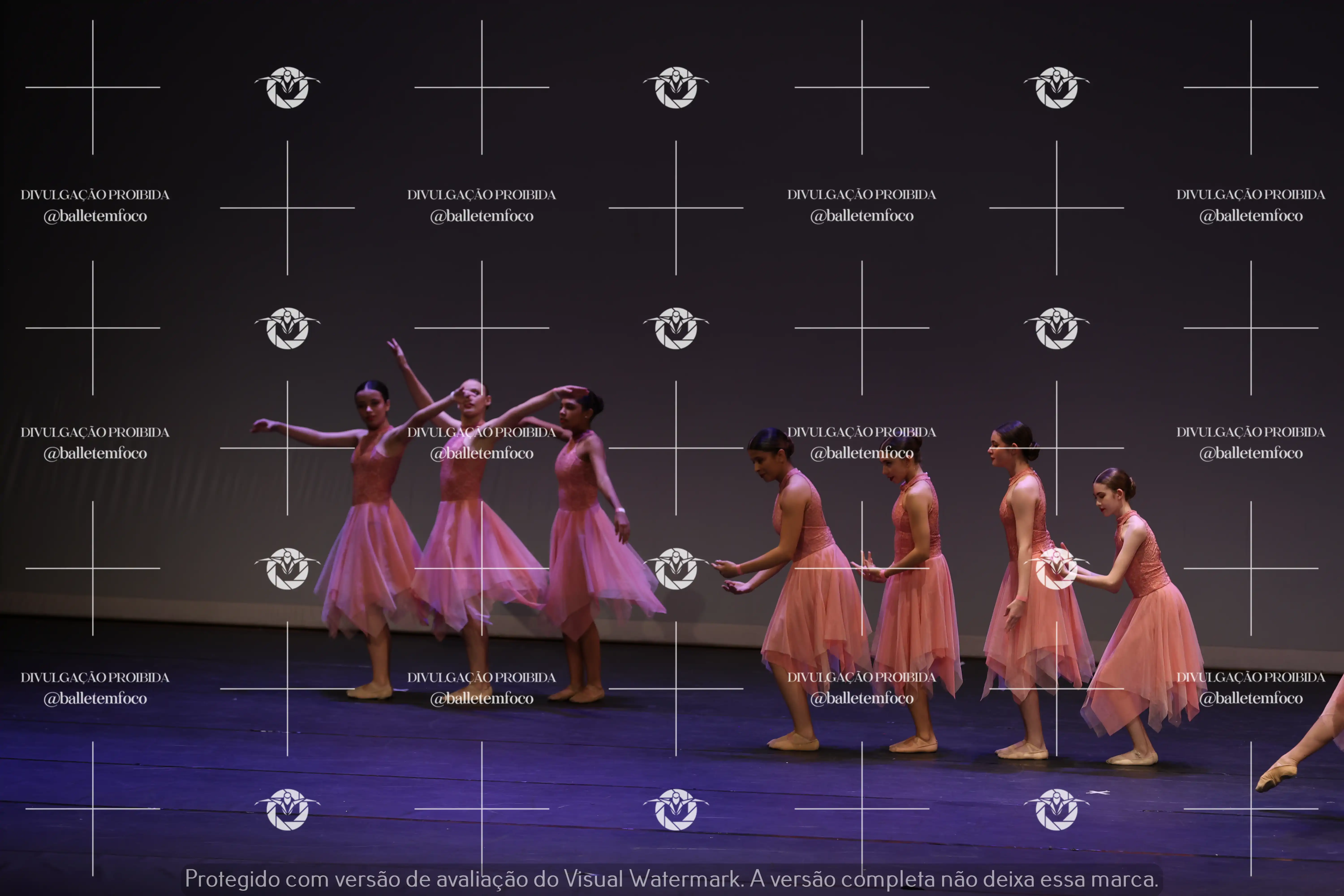The image size is (1344, 896).
Task: Click the @balletemfoco text overlapping rightmost dancer's skirt
Action: (x=1250, y=698)
